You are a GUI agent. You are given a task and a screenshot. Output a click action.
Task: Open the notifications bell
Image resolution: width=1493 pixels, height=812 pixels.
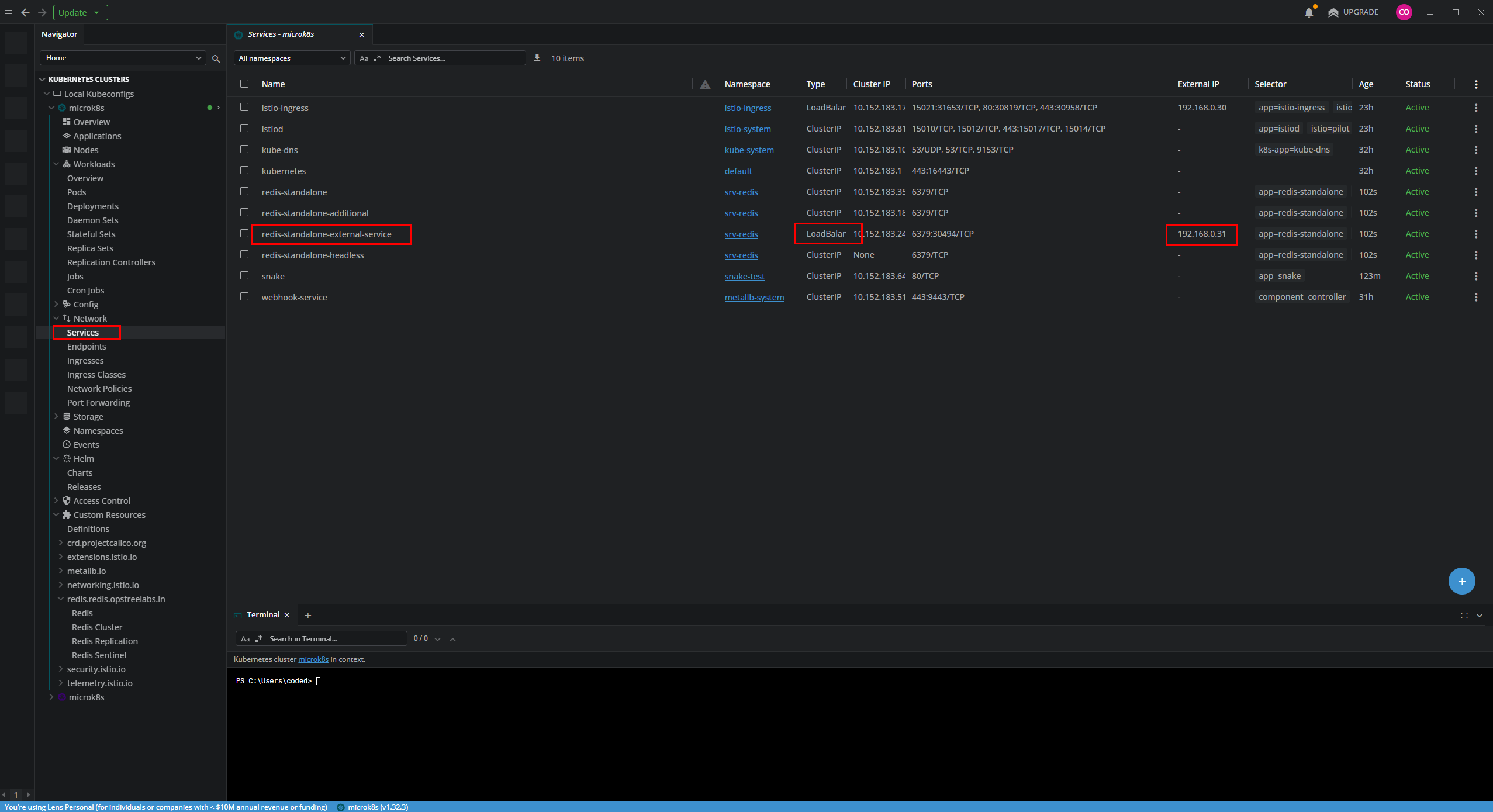[1309, 12]
